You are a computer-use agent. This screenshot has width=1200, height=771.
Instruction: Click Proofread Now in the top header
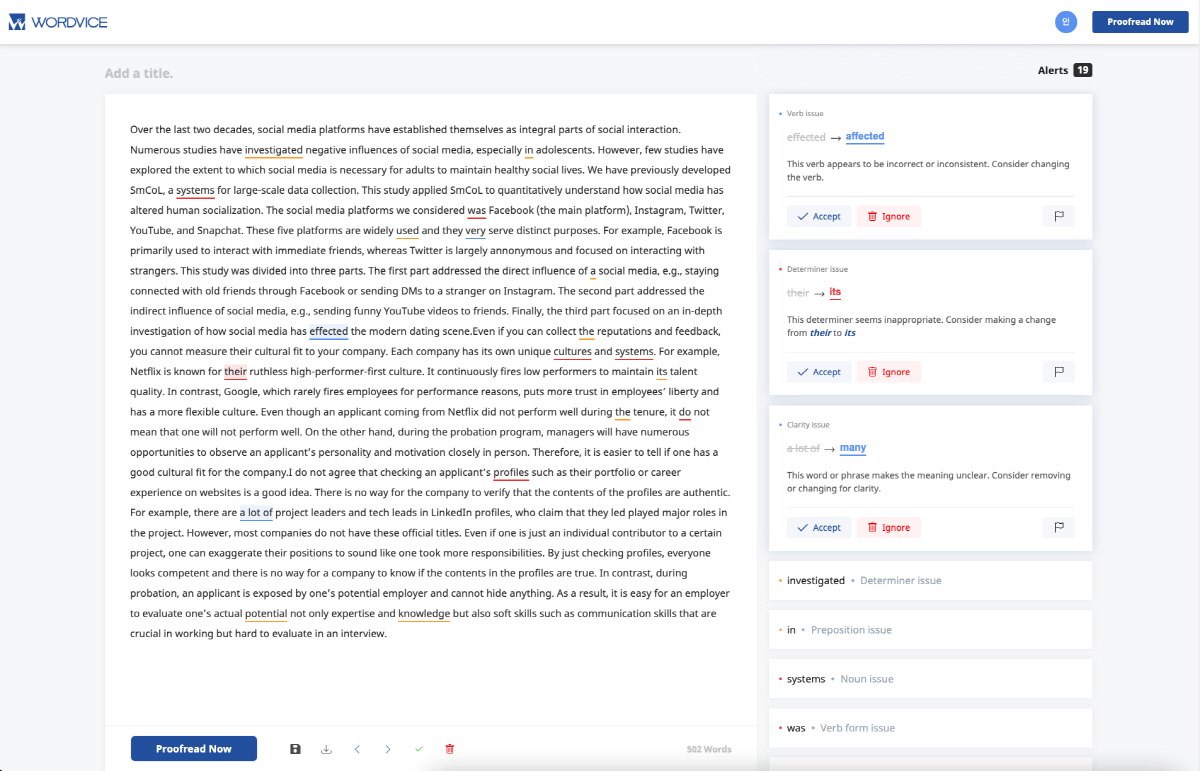tap(1140, 22)
